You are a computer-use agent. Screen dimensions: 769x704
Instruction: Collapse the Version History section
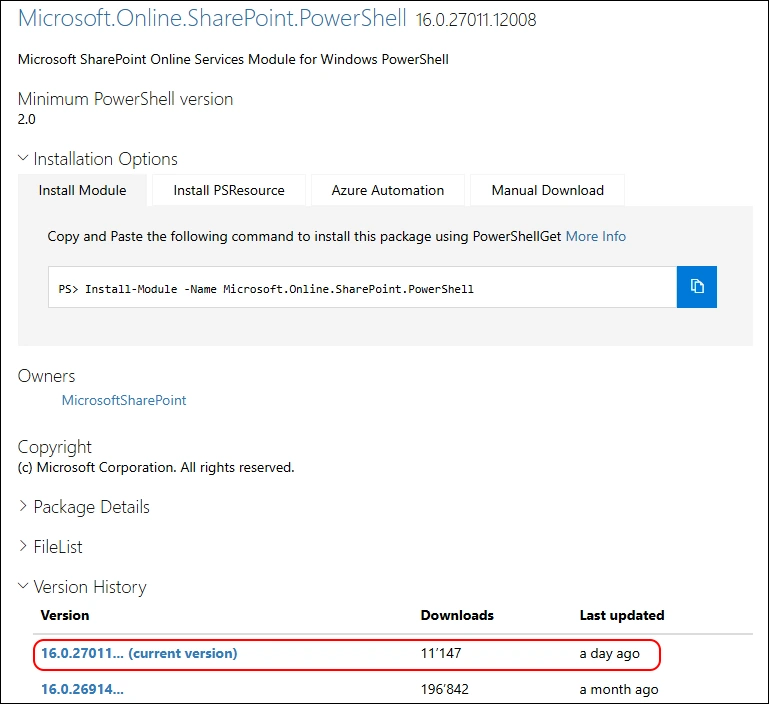click(x=82, y=587)
